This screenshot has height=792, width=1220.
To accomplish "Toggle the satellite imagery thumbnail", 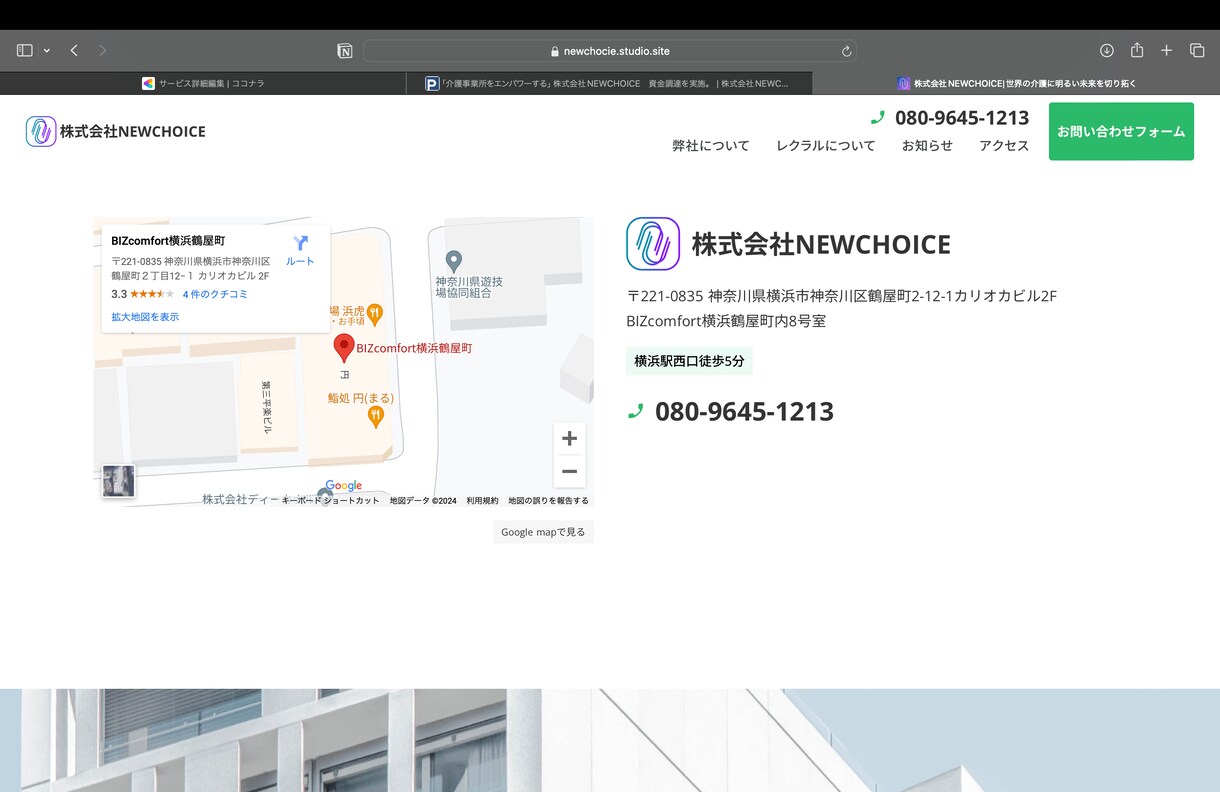I will [x=118, y=481].
